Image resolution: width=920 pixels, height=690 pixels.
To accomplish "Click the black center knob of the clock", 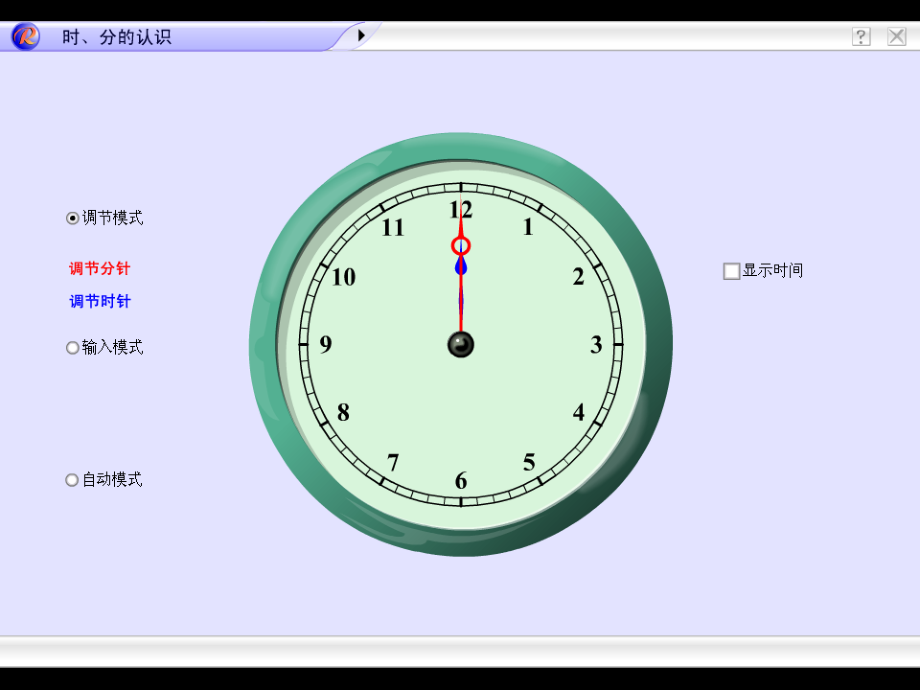I will tap(460, 345).
